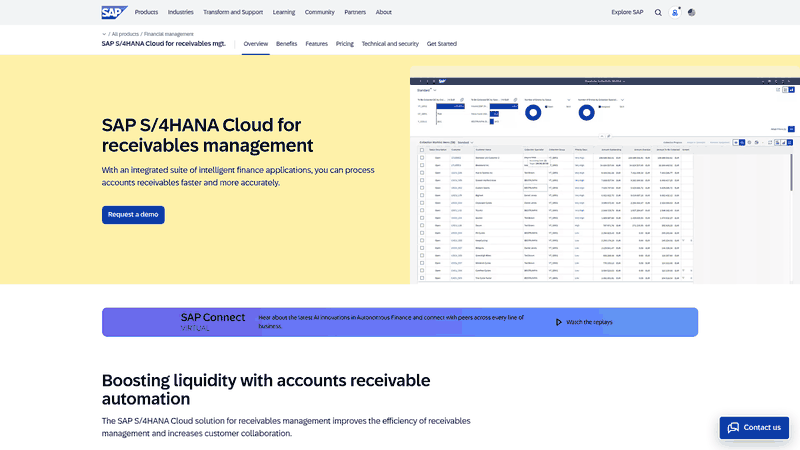The height and width of the screenshot is (450, 800).
Task: Click the globe region selector icon
Action: (x=691, y=12)
